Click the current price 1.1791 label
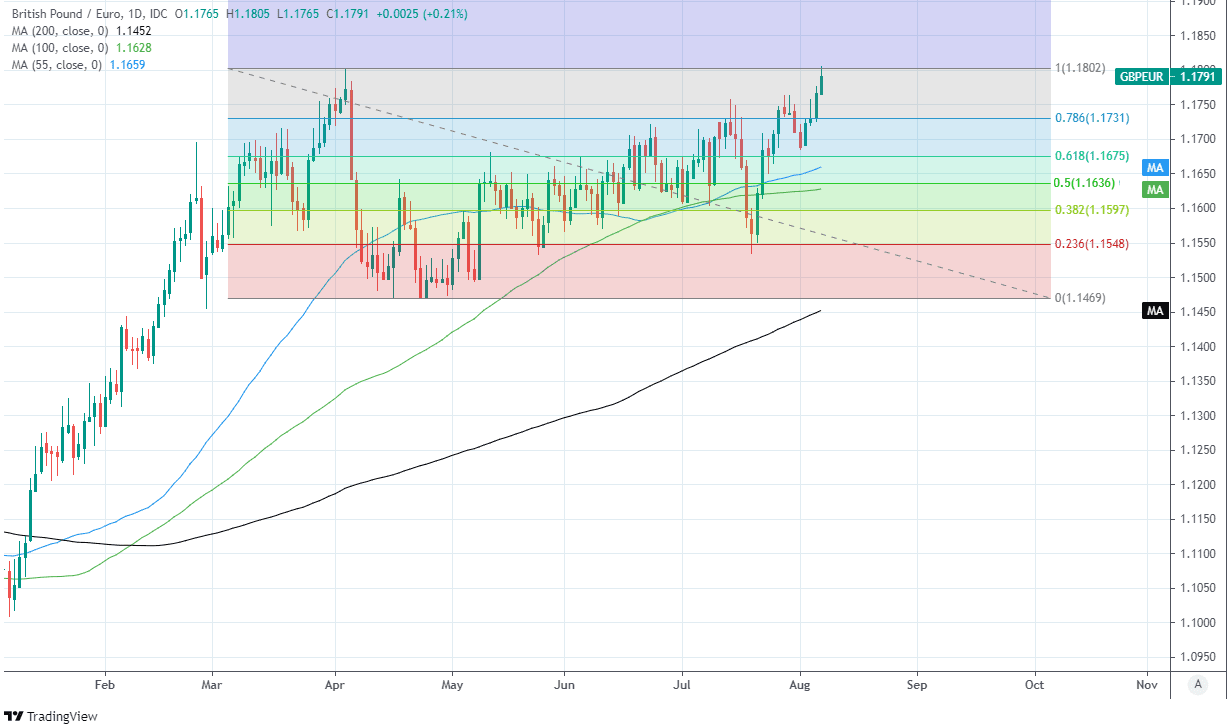Screen dimensions: 1227x726 1197,76
